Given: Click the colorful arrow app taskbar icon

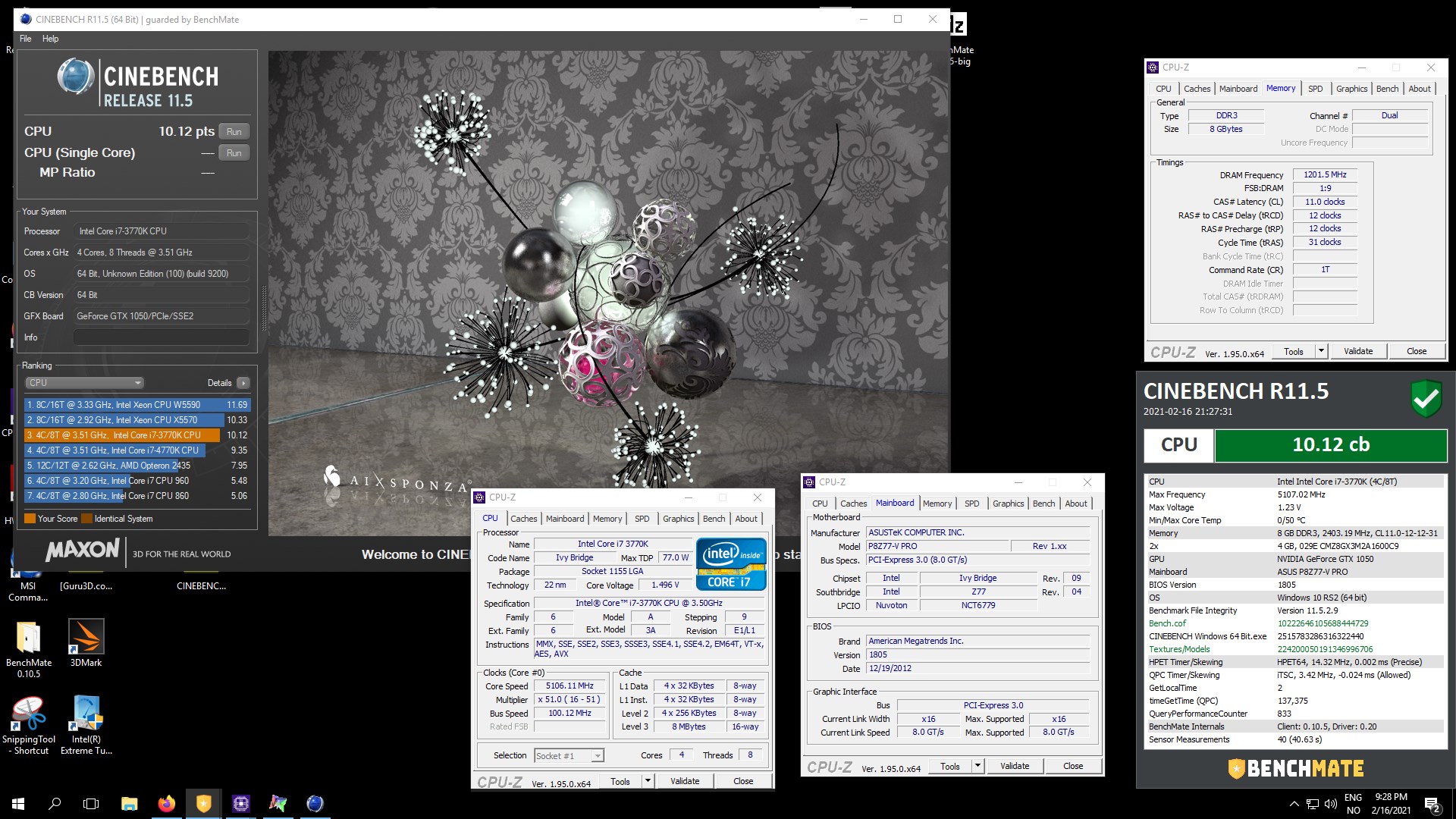Looking at the screenshot, I should tap(278, 804).
